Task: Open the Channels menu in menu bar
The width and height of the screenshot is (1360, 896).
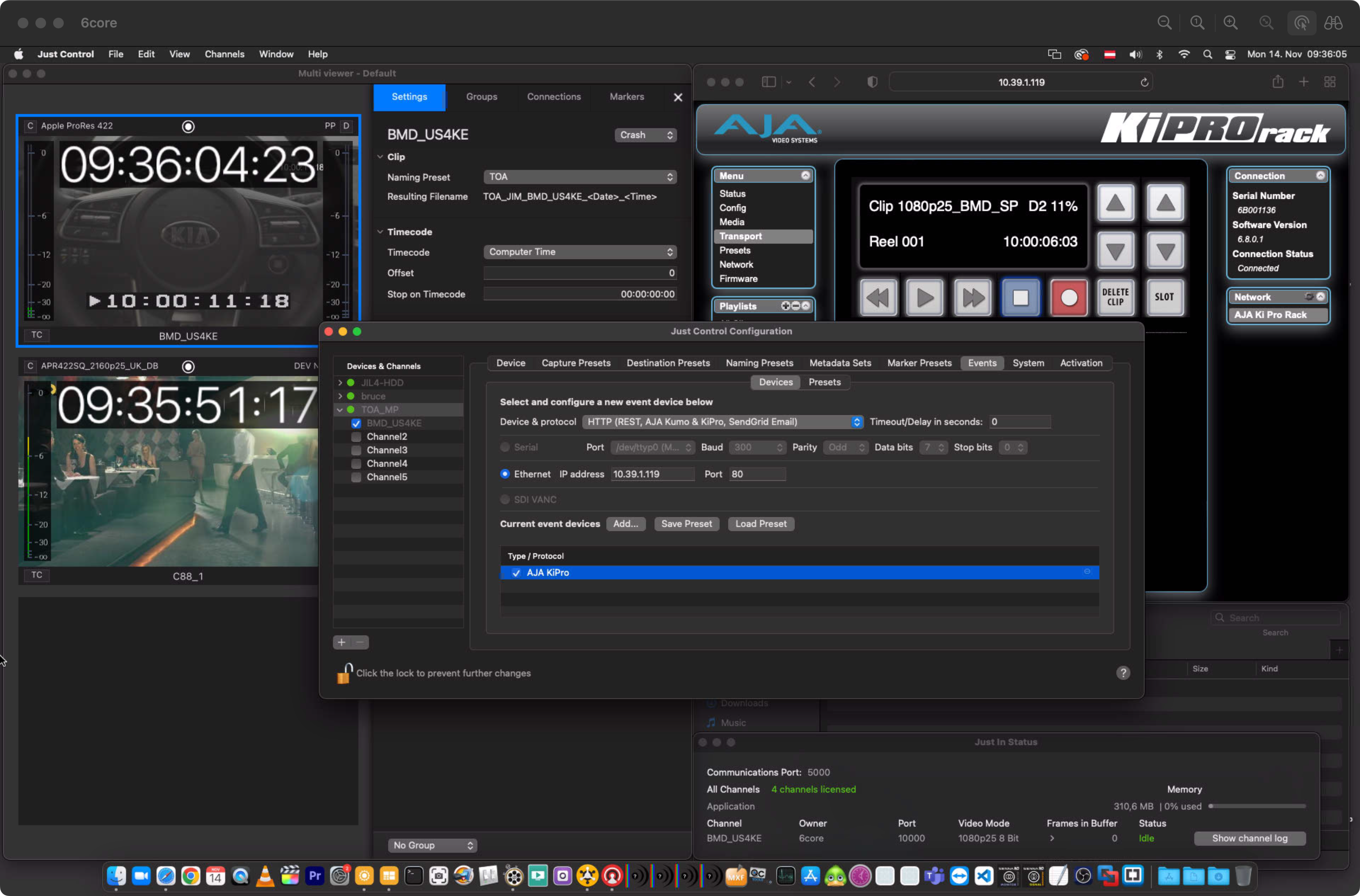Action: (x=224, y=54)
